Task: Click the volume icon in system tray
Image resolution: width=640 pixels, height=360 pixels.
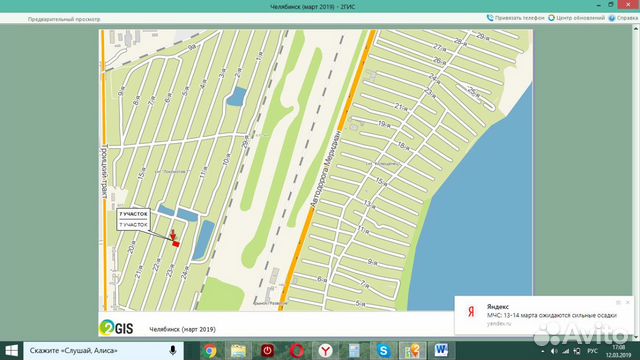Action: [x=554, y=351]
